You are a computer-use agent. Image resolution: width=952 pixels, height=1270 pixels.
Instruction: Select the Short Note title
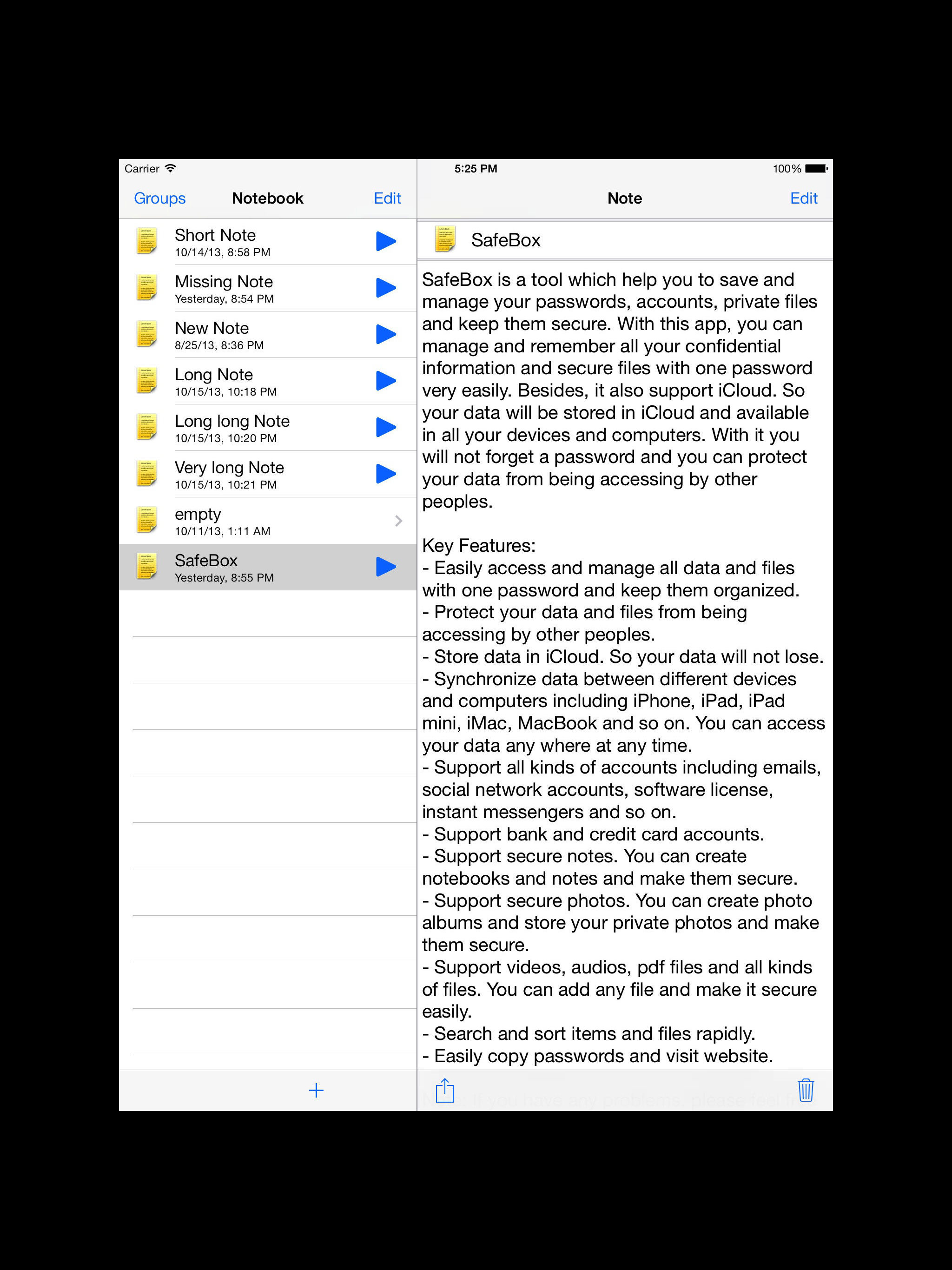coord(215,235)
